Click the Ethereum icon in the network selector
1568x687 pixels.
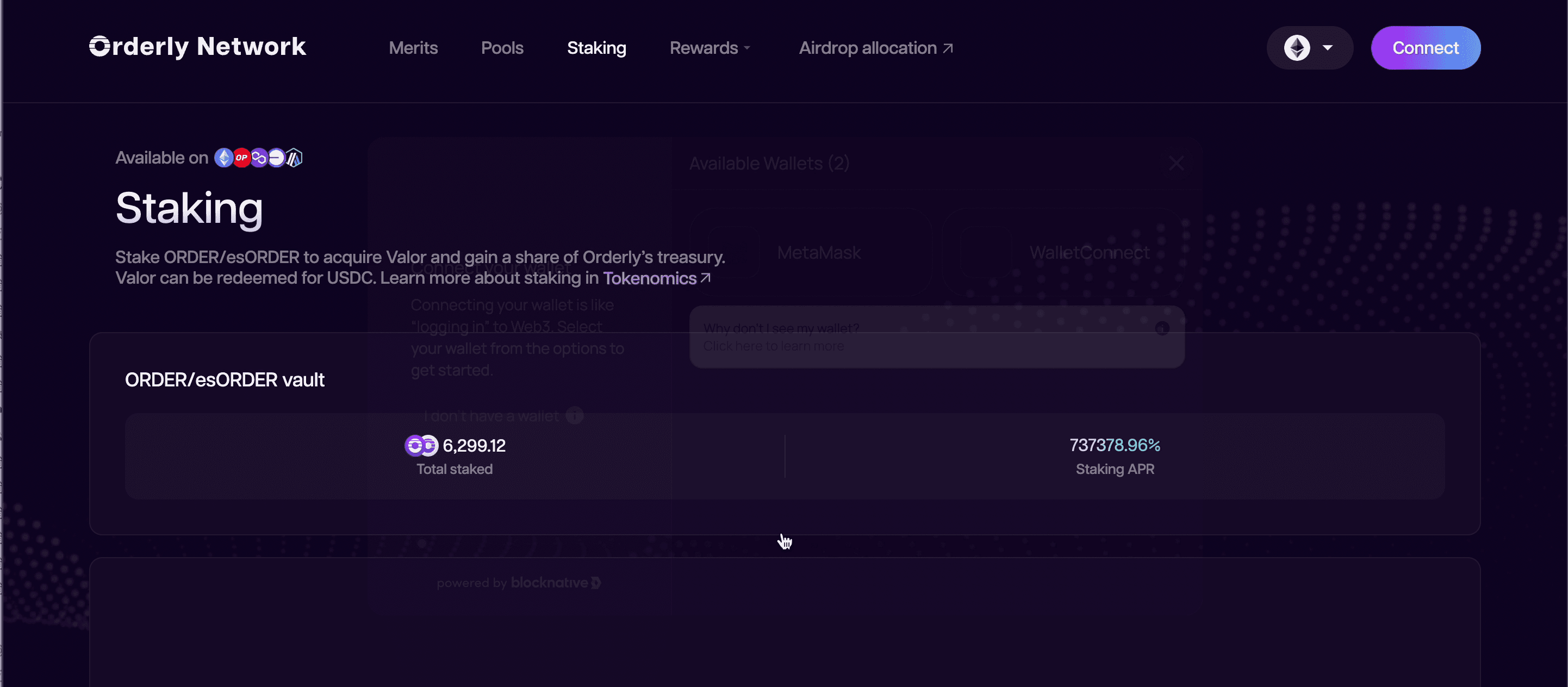tap(1297, 47)
